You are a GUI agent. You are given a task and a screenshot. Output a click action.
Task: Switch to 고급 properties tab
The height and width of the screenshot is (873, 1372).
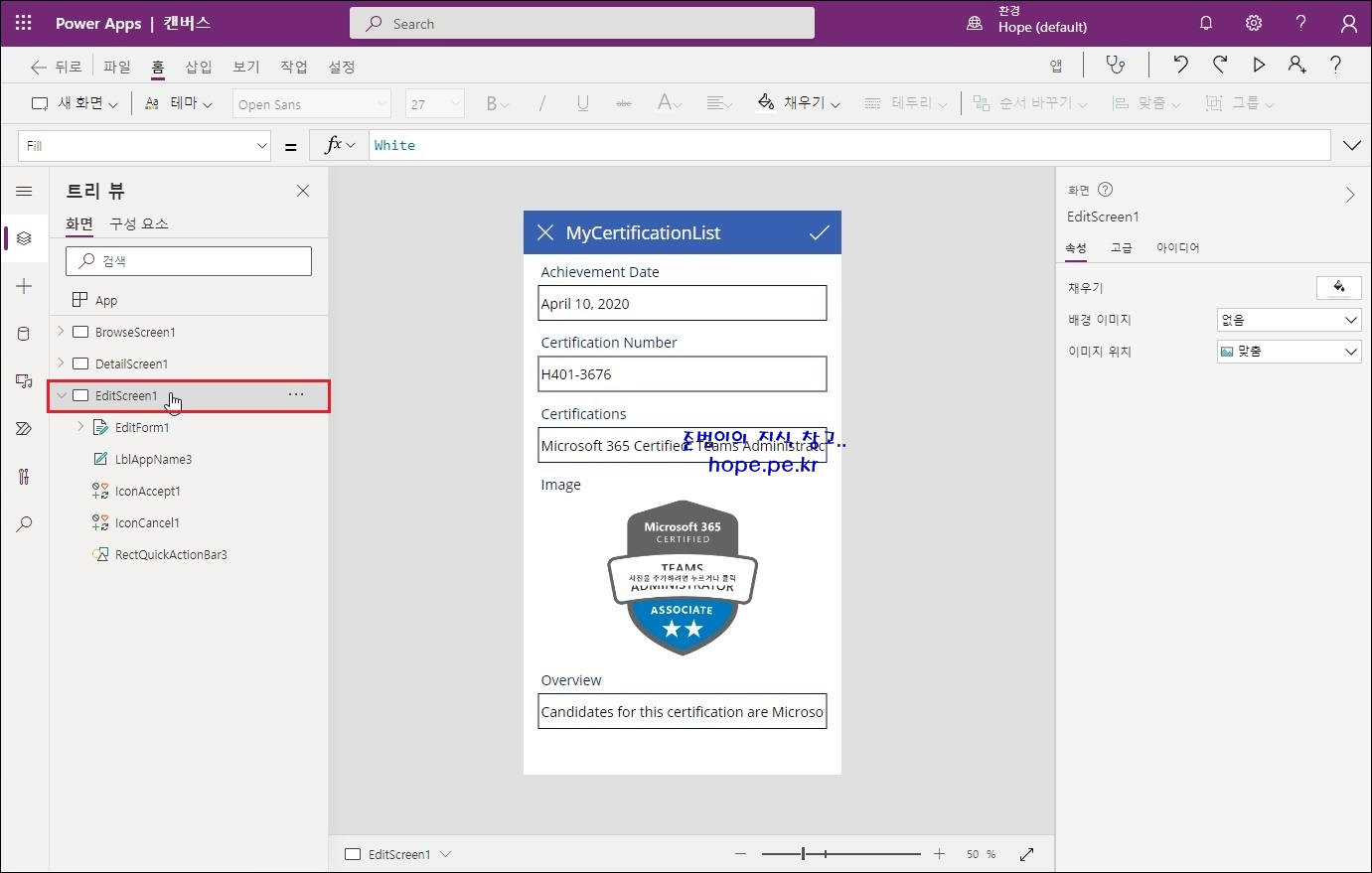point(1122,248)
